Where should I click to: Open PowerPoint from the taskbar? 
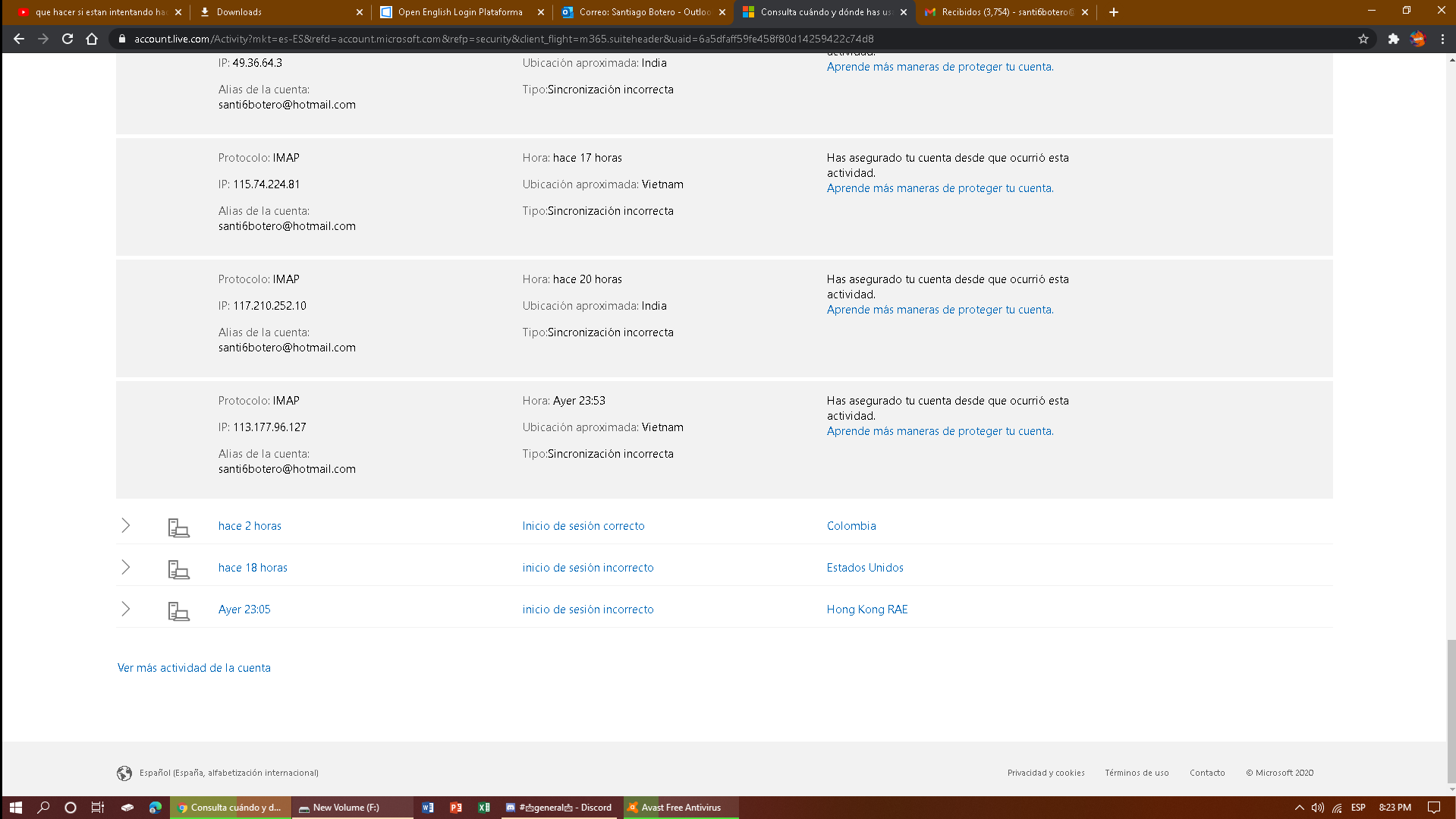456,808
